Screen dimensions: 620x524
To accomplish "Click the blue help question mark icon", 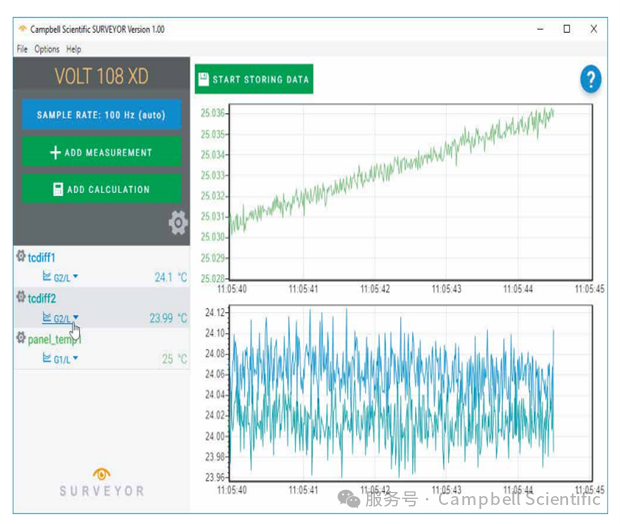I will [x=590, y=80].
